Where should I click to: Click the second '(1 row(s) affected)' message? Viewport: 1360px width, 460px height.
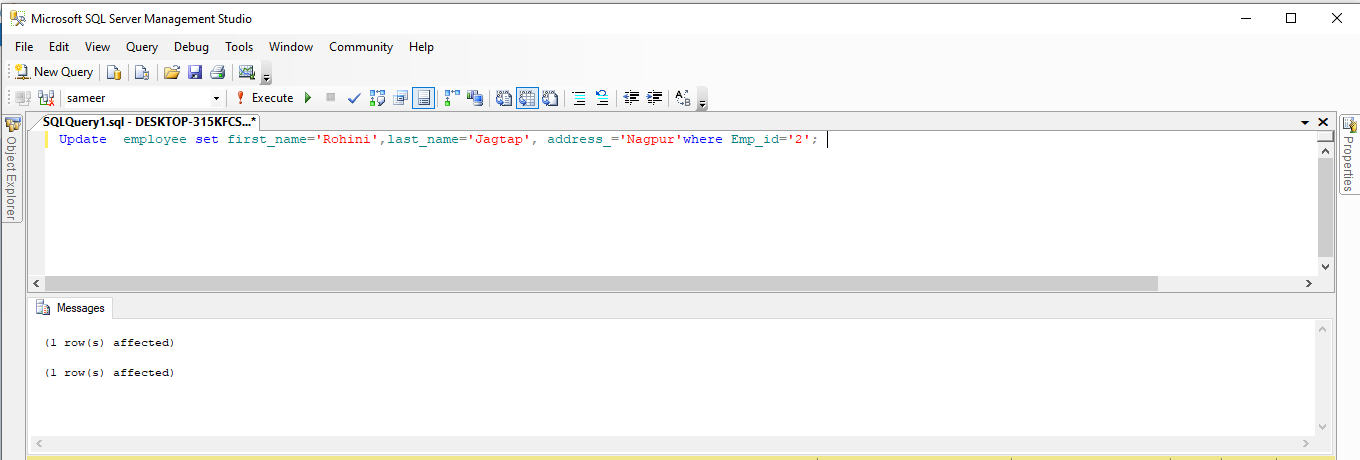coord(109,373)
